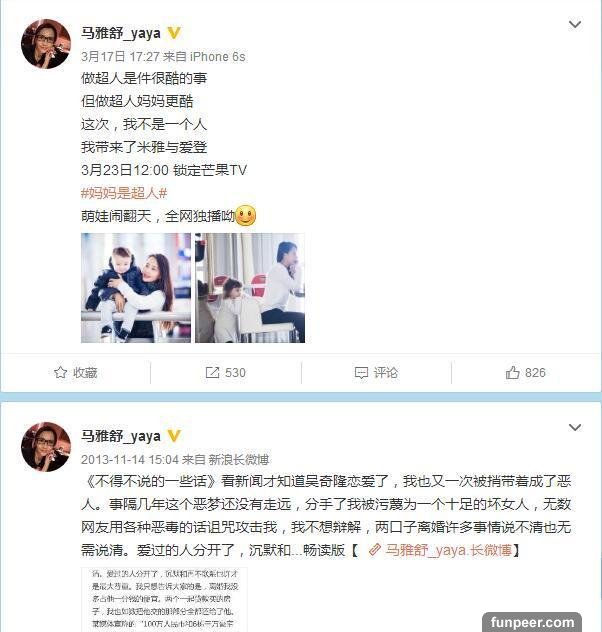Like the first post with thumbs-up icon

pyautogui.click(x=513, y=372)
